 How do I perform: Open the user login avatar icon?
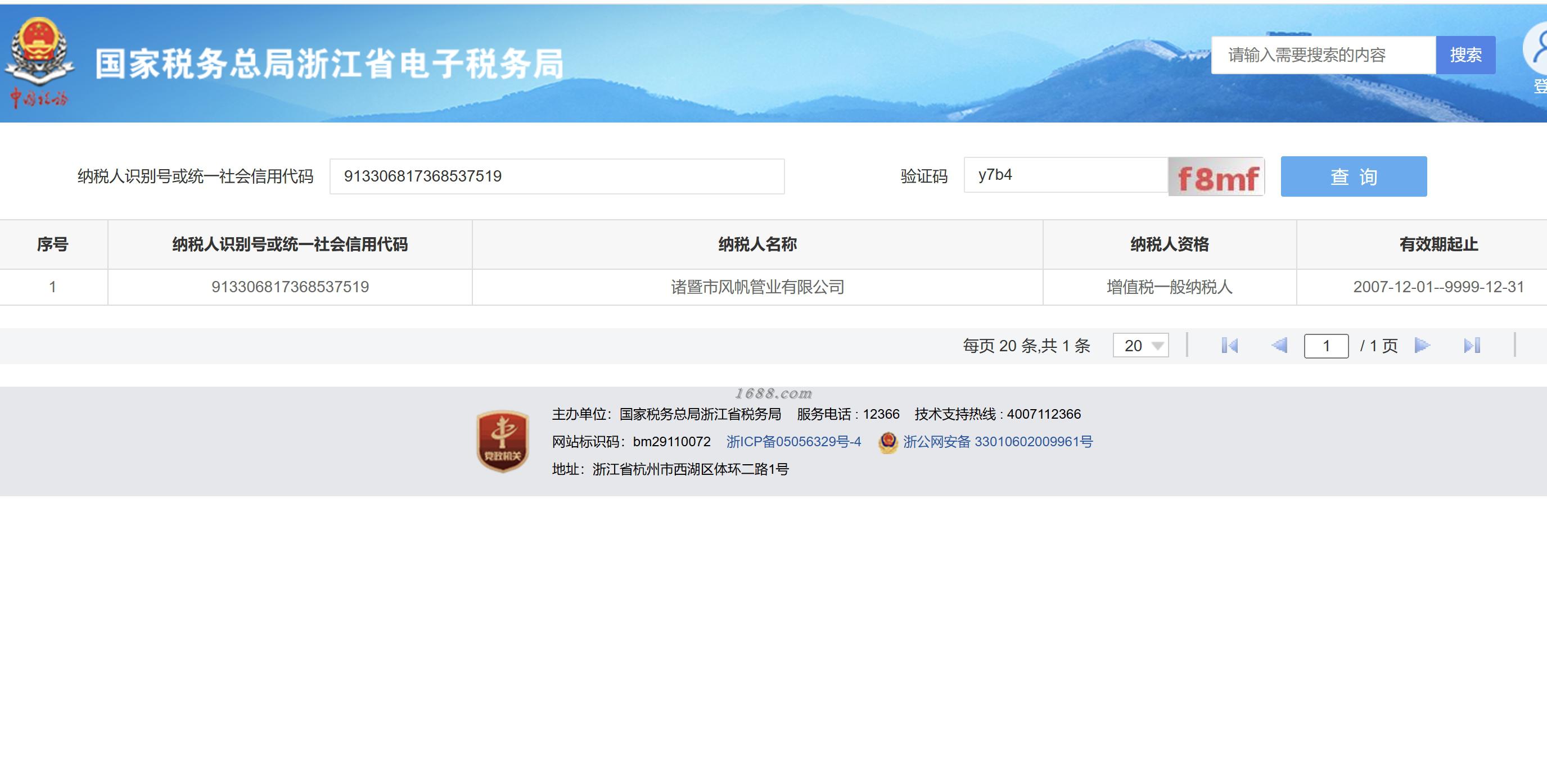1536,49
